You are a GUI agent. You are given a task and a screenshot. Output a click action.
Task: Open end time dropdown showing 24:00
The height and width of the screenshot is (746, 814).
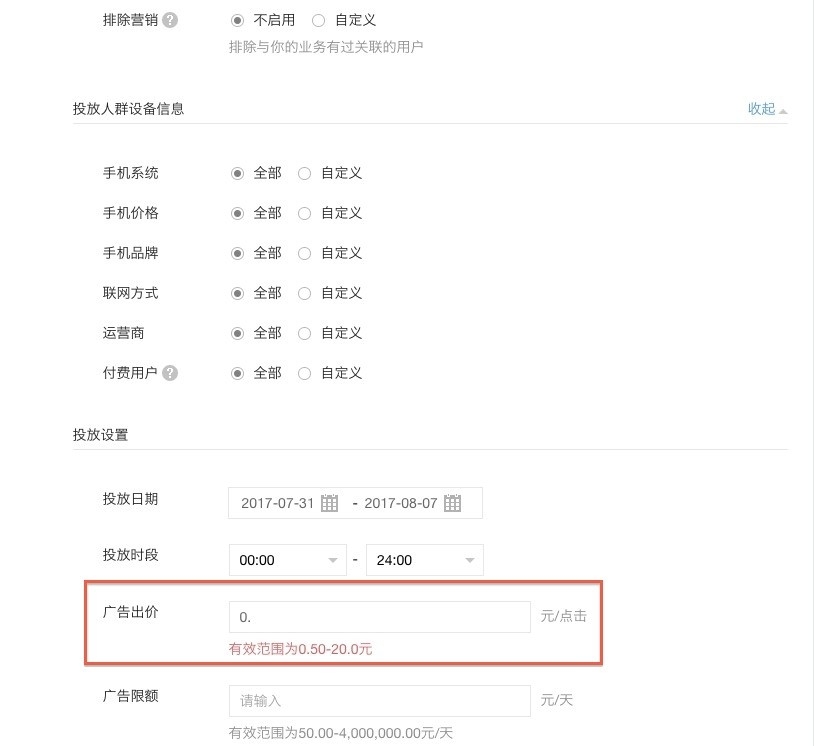425,560
